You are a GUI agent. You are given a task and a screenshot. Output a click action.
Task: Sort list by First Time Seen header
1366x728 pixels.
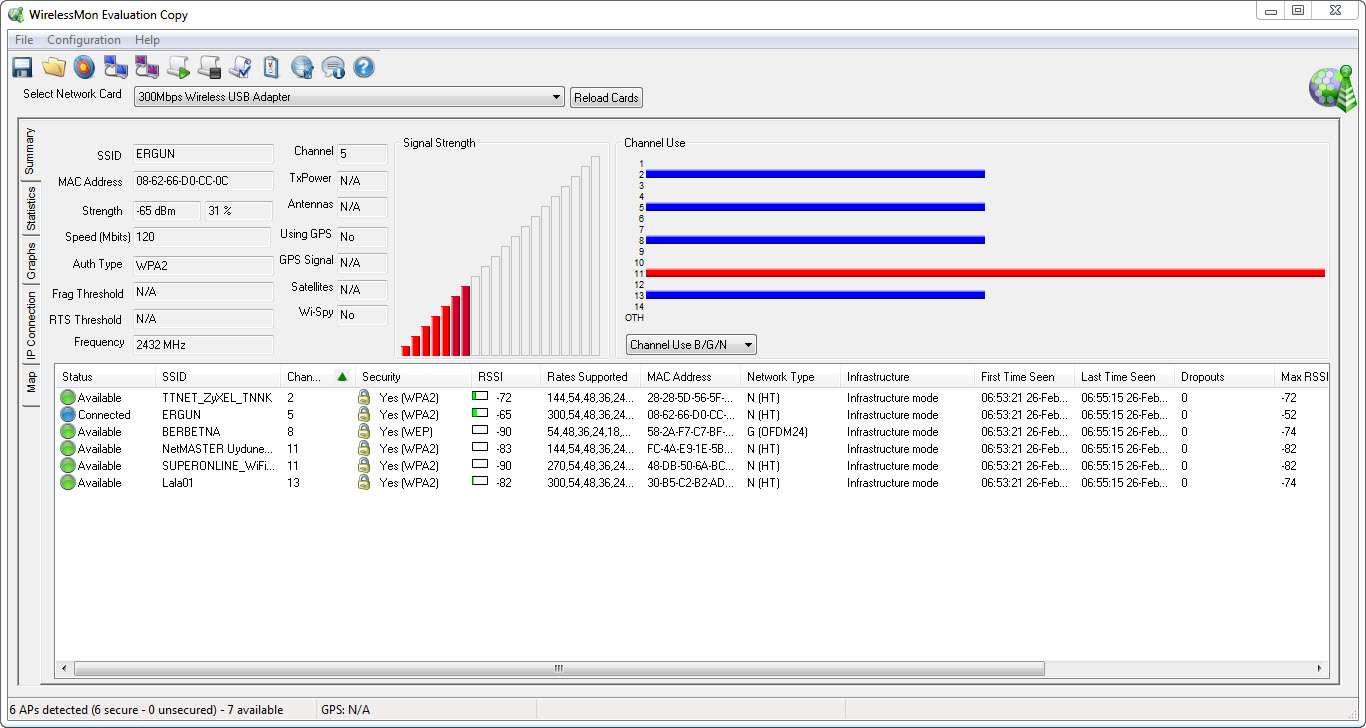coord(1024,377)
